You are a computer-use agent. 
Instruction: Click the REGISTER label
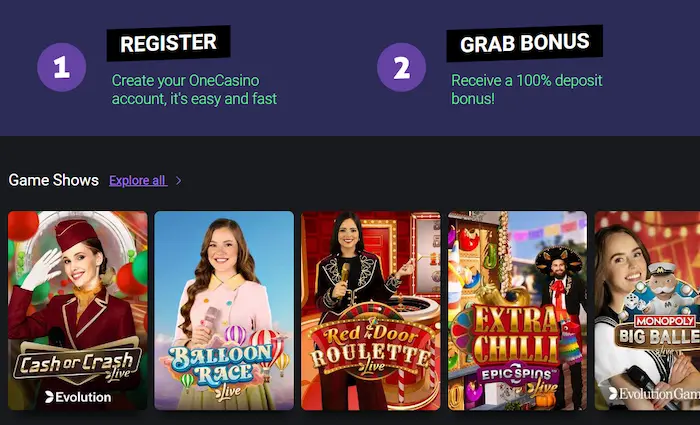coord(168,43)
